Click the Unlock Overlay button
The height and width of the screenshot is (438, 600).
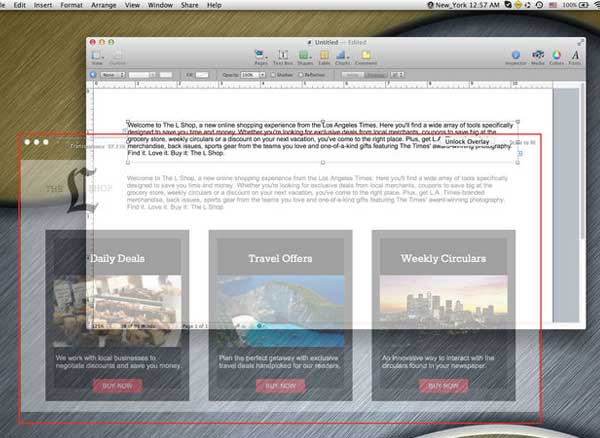[x=467, y=142]
